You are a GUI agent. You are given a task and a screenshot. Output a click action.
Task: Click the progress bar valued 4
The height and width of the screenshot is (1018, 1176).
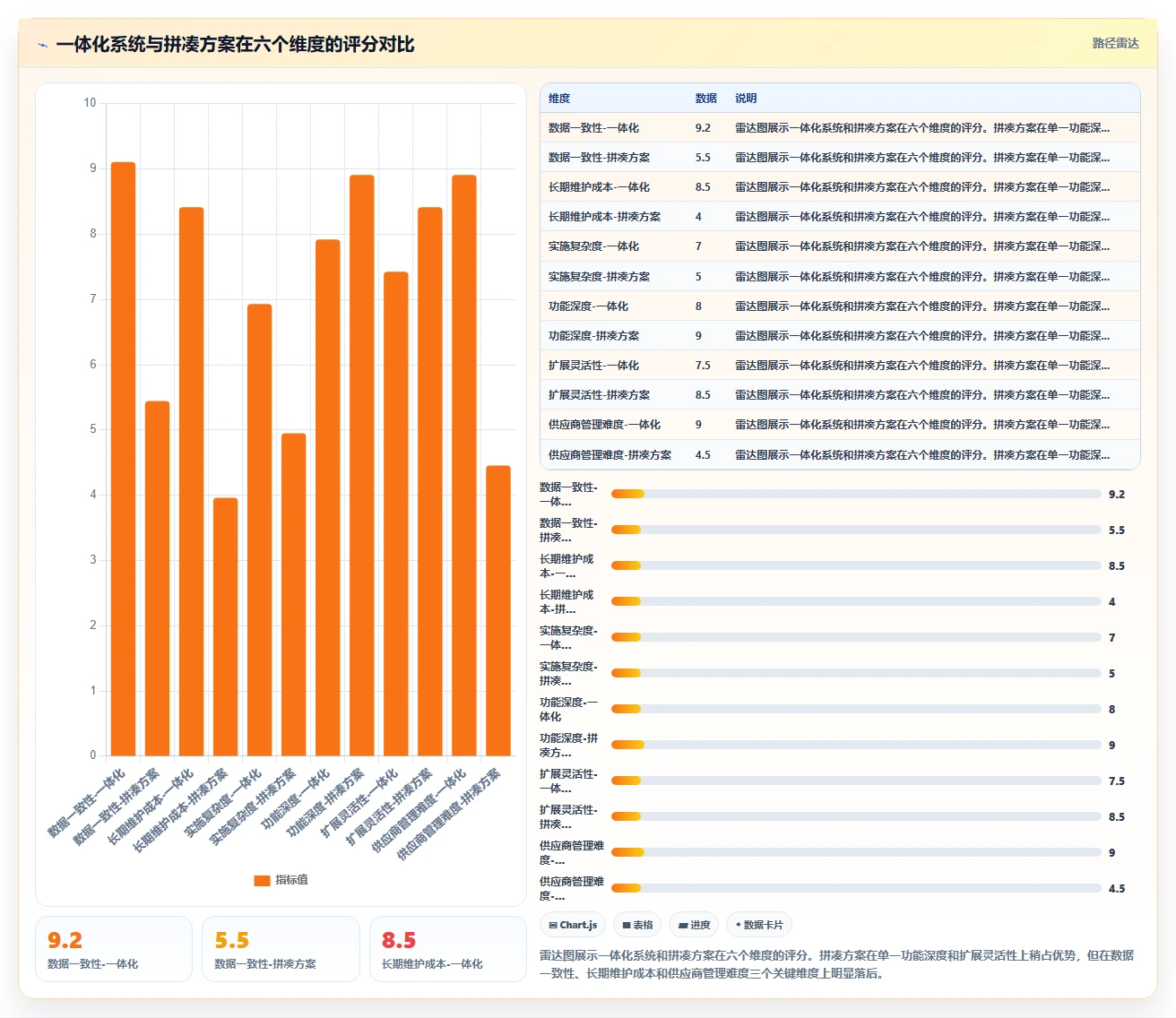pyautogui.click(x=856, y=601)
